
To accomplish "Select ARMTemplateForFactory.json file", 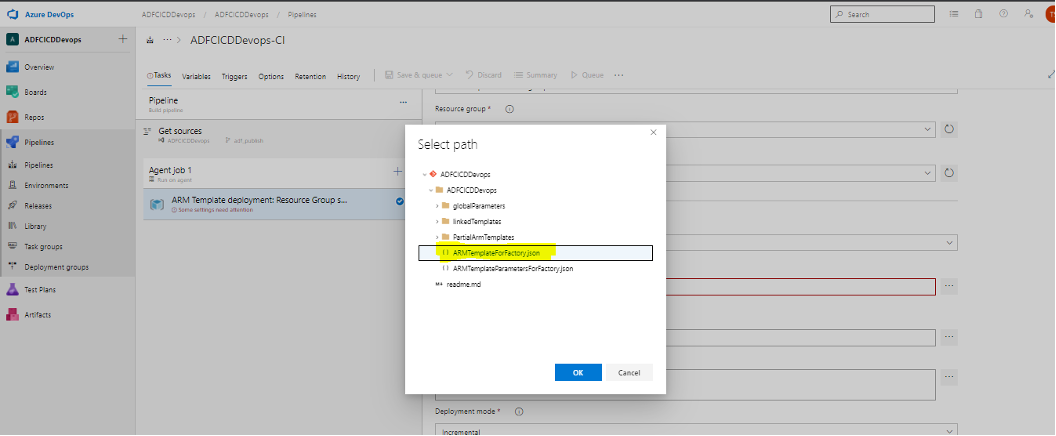I will [535, 253].
